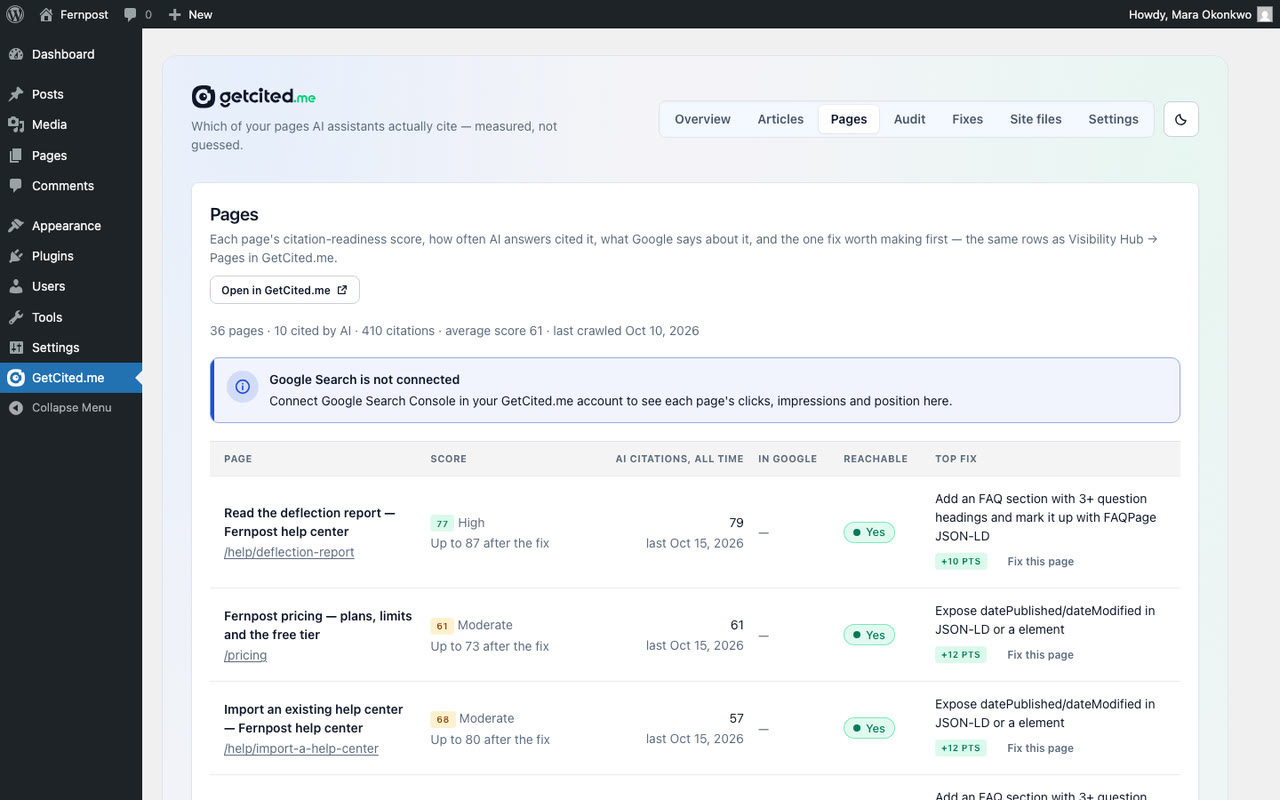Click the Open in GetCited.me button
Screen dimensions: 1280x800
285,290
